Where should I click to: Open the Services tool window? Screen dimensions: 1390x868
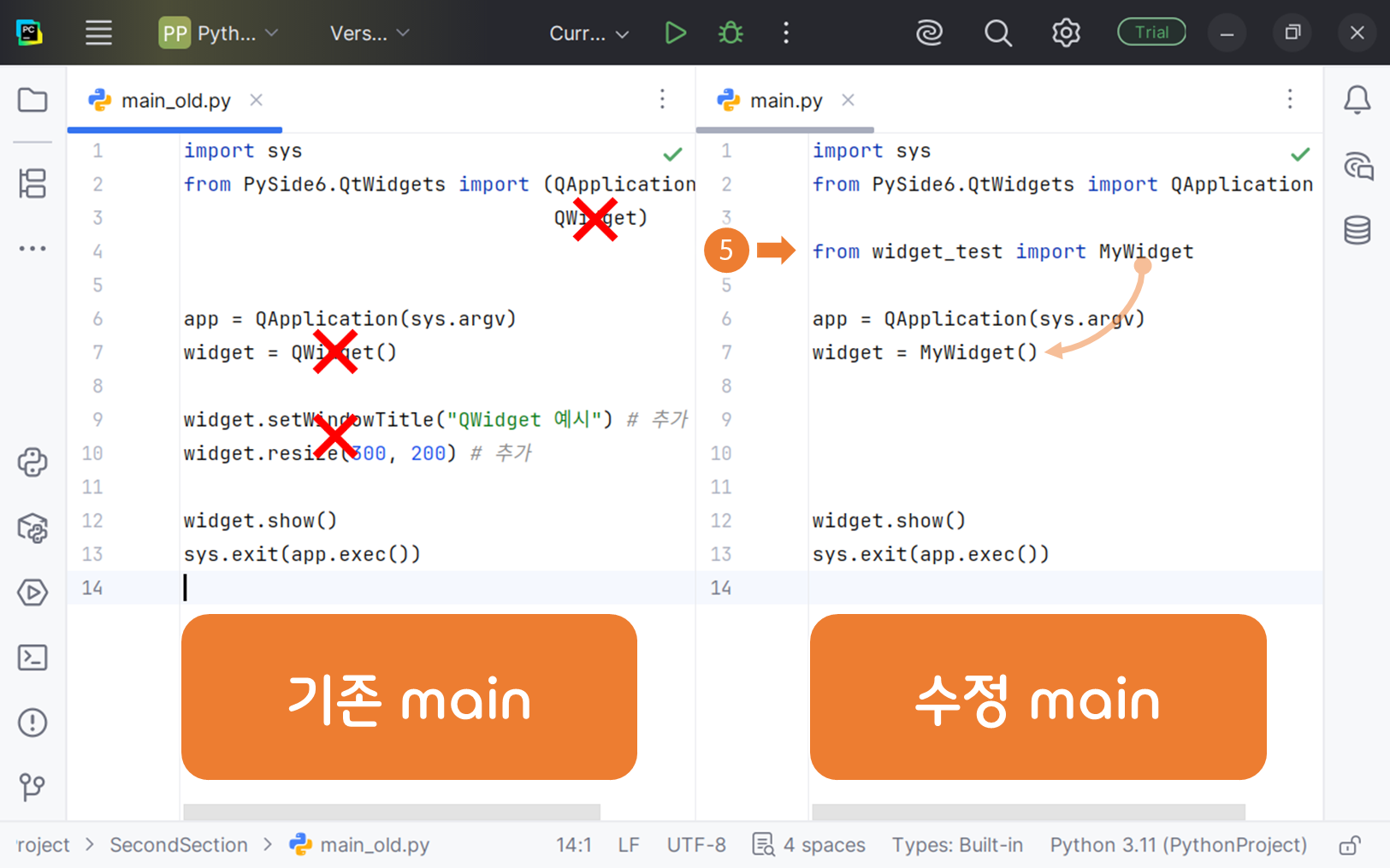click(x=33, y=593)
